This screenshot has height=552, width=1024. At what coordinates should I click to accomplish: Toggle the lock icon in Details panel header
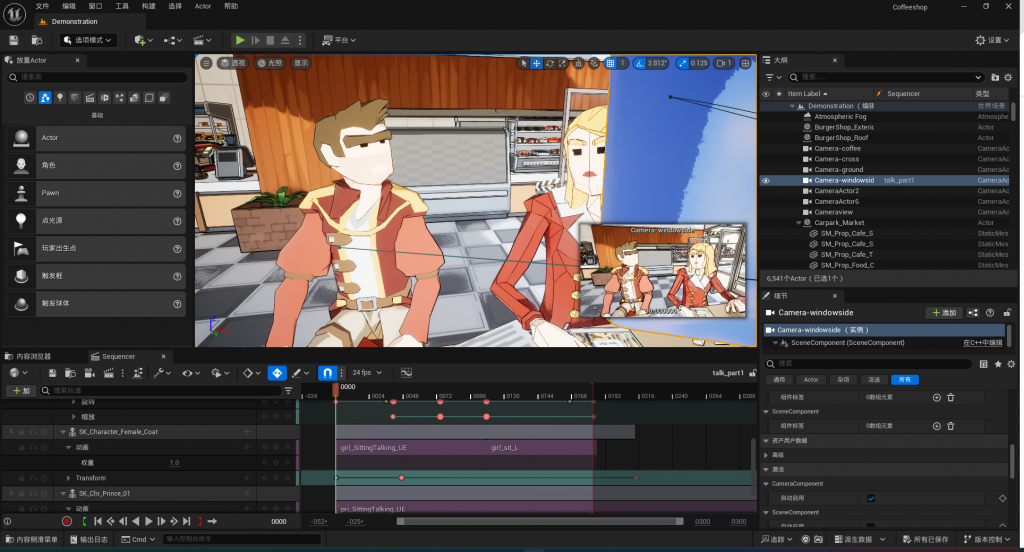pyautogui.click(x=1008, y=313)
